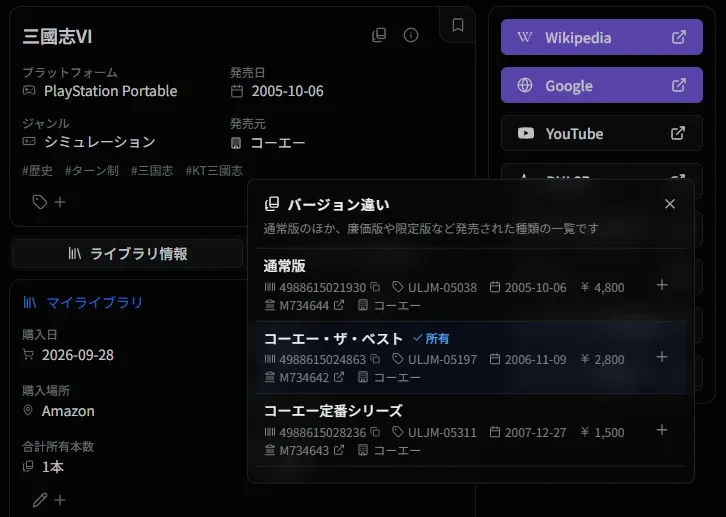Screen dimensions: 726x517
Task: Select the #三国志 hashtag
Action: pos(152,171)
